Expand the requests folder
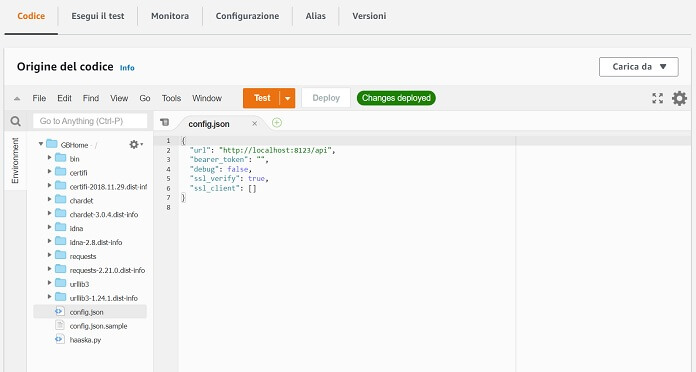 coord(49,255)
